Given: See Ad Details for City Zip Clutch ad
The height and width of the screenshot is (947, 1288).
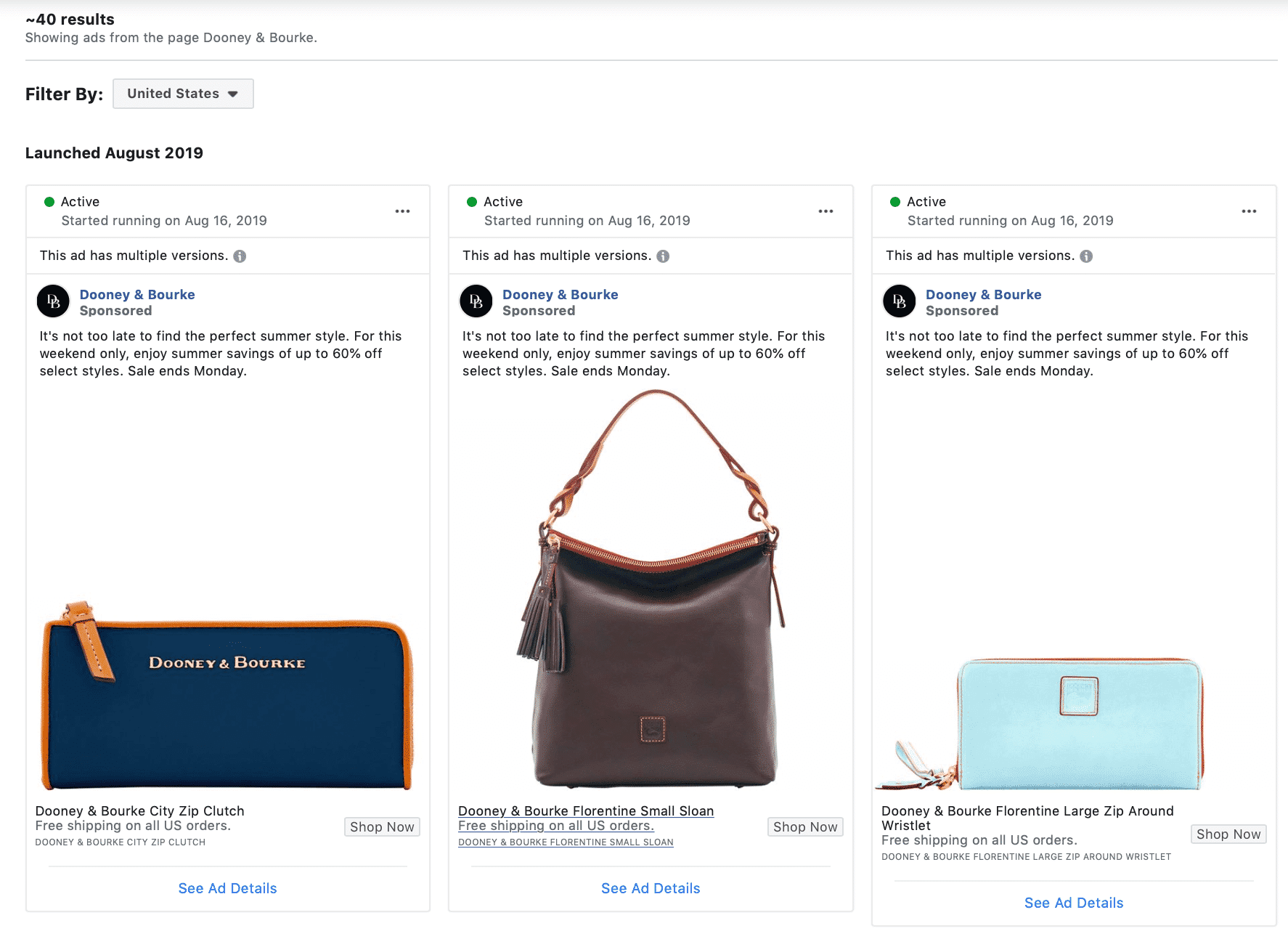Looking at the screenshot, I should (x=228, y=888).
